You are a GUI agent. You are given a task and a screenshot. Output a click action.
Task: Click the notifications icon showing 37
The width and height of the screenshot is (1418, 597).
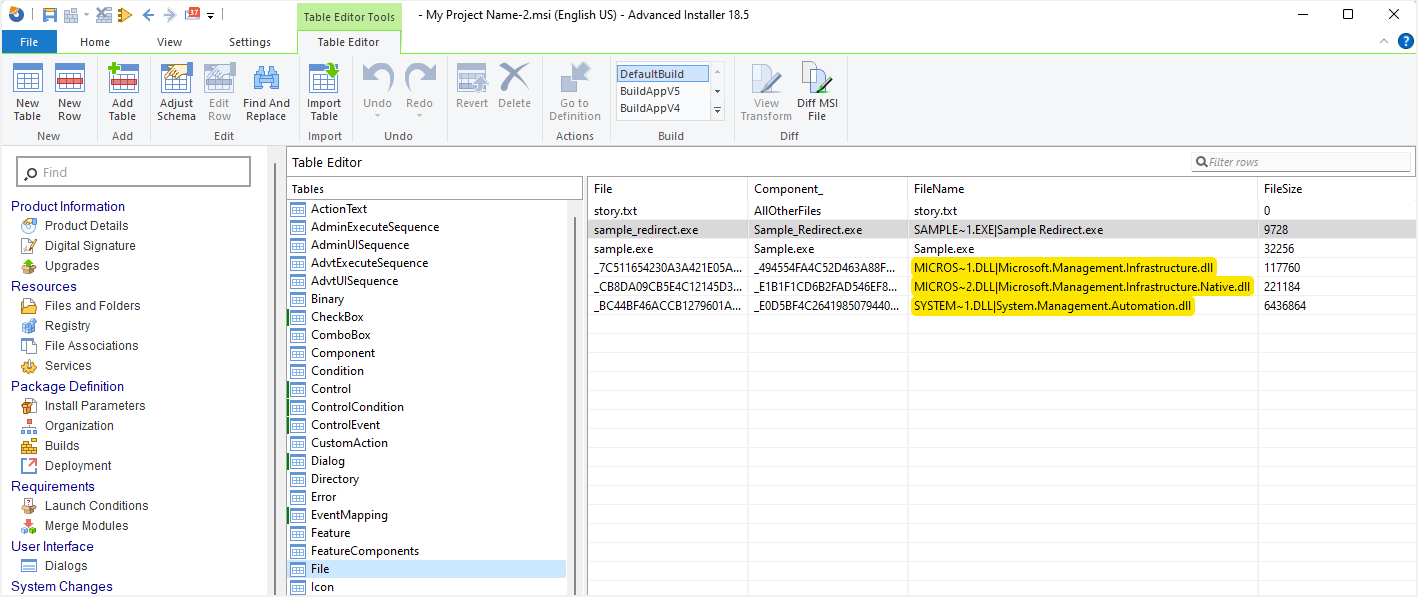tap(193, 15)
